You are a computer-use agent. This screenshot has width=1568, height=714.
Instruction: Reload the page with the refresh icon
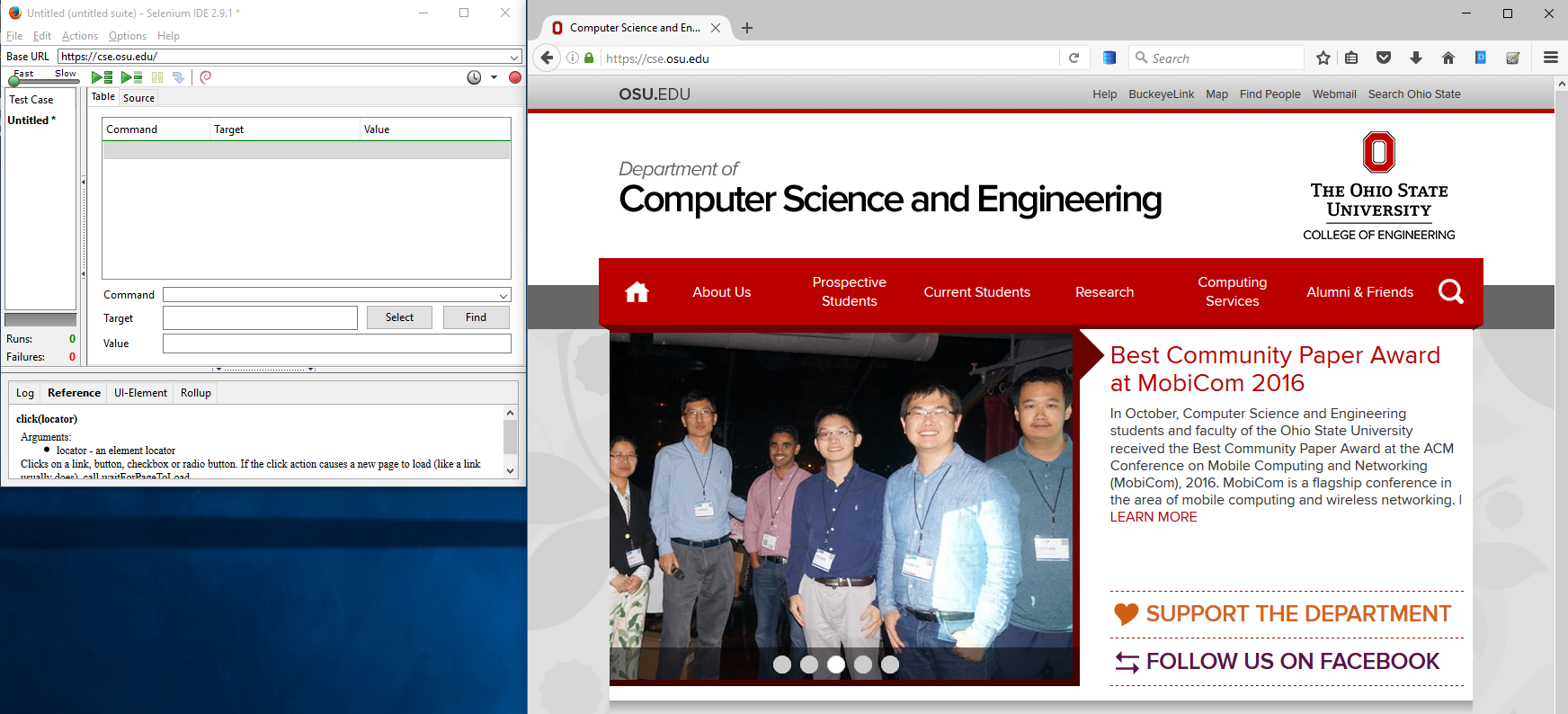1074,58
